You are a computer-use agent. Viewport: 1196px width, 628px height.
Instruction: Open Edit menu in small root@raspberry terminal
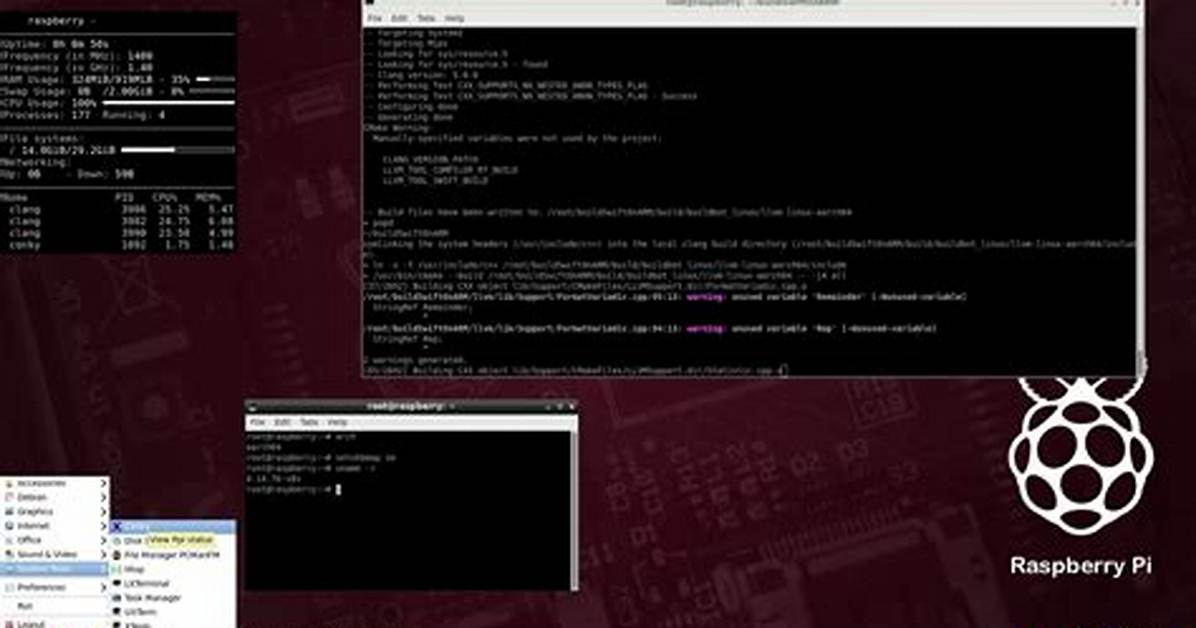click(282, 422)
